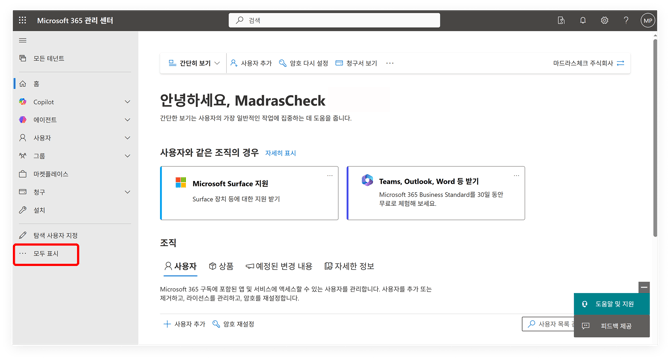This screenshot has width=670, height=360.
Task: Expand the 에이전트 section chevron
Action: (127, 120)
